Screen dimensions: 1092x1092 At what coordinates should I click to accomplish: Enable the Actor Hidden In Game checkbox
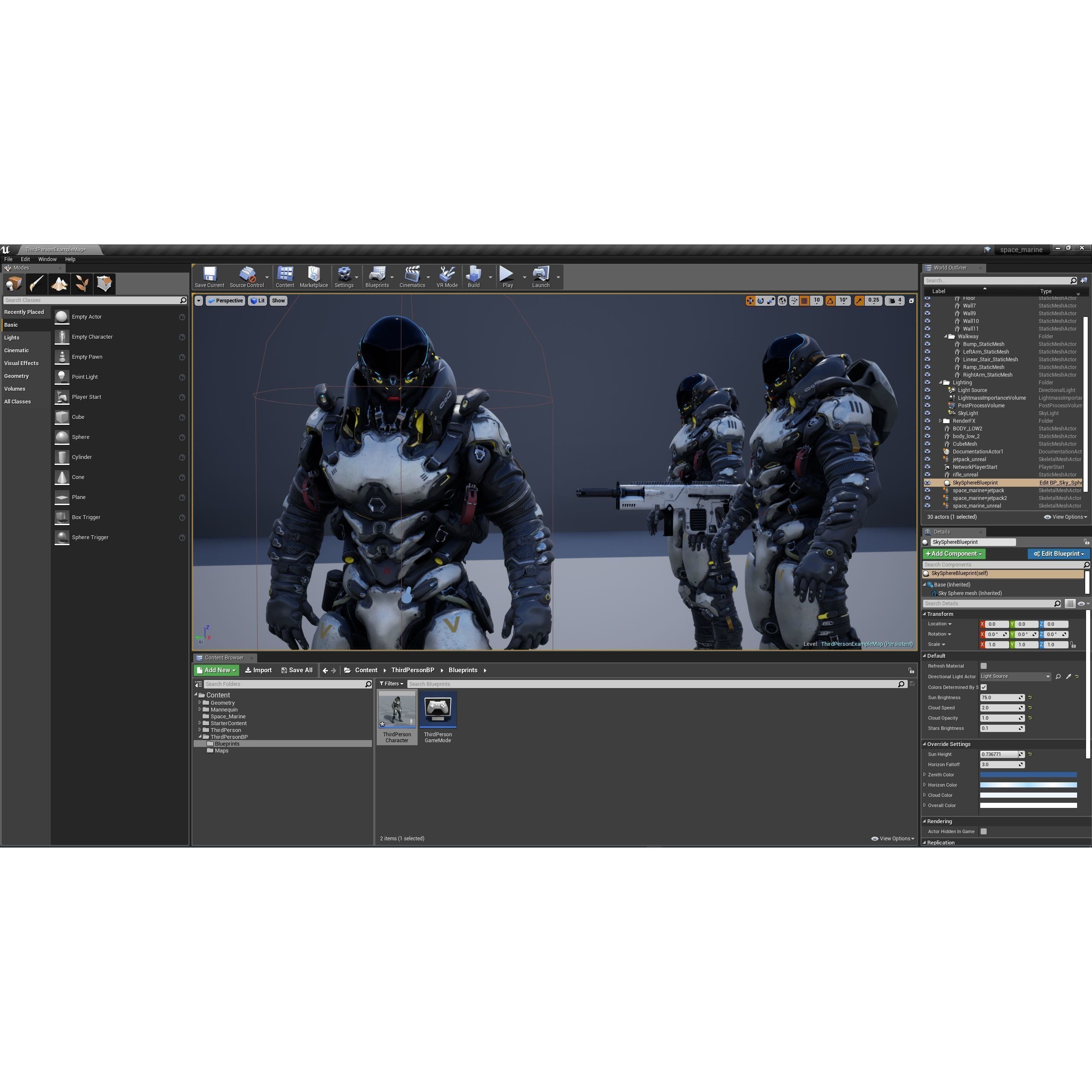(984, 831)
